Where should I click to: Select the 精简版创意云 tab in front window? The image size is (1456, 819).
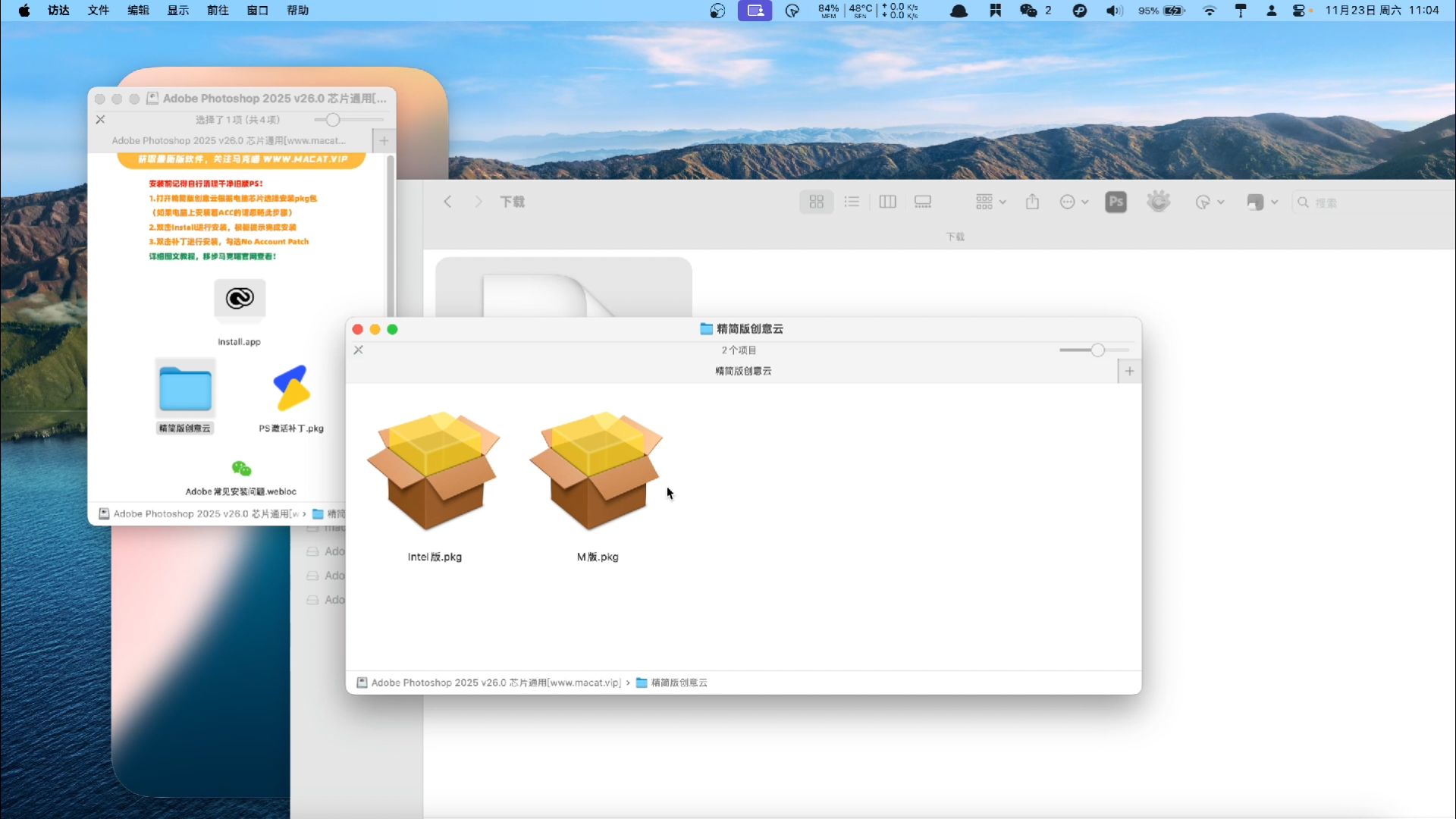[x=732, y=371]
